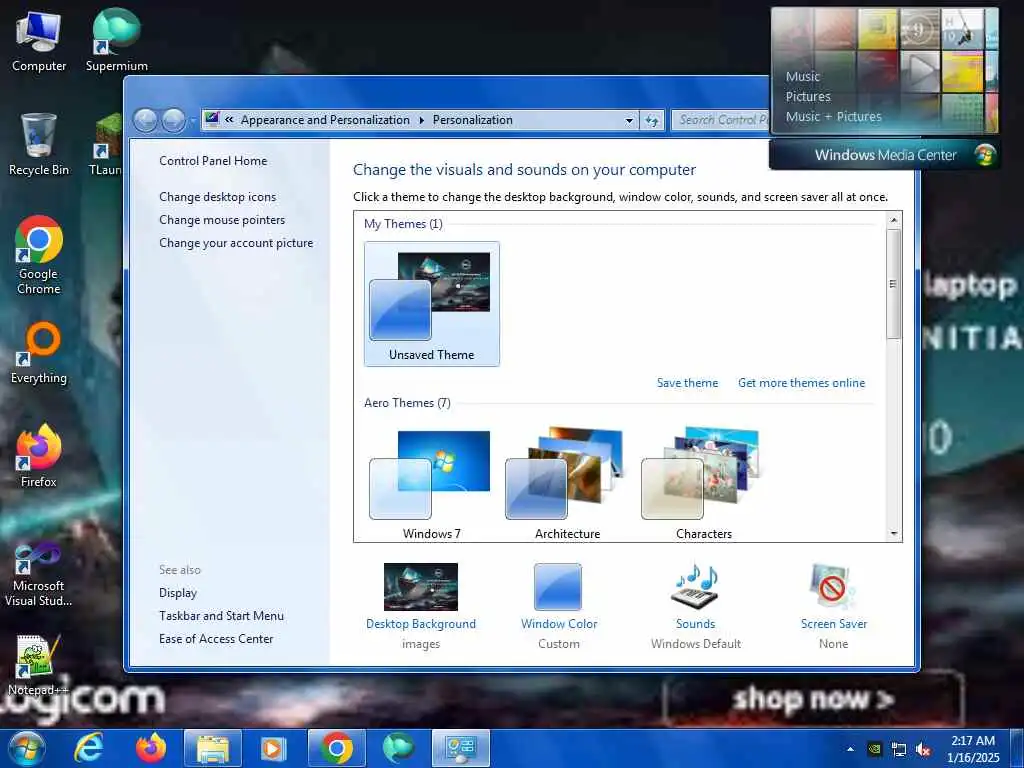The image size is (1024, 768).
Task: Open Supermium from the taskbar
Action: pos(398,748)
